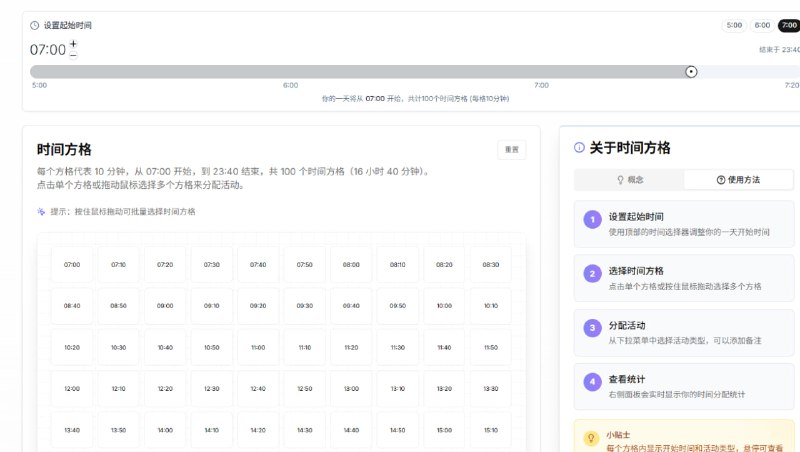Select the 10:20 time block

[x=72, y=347]
